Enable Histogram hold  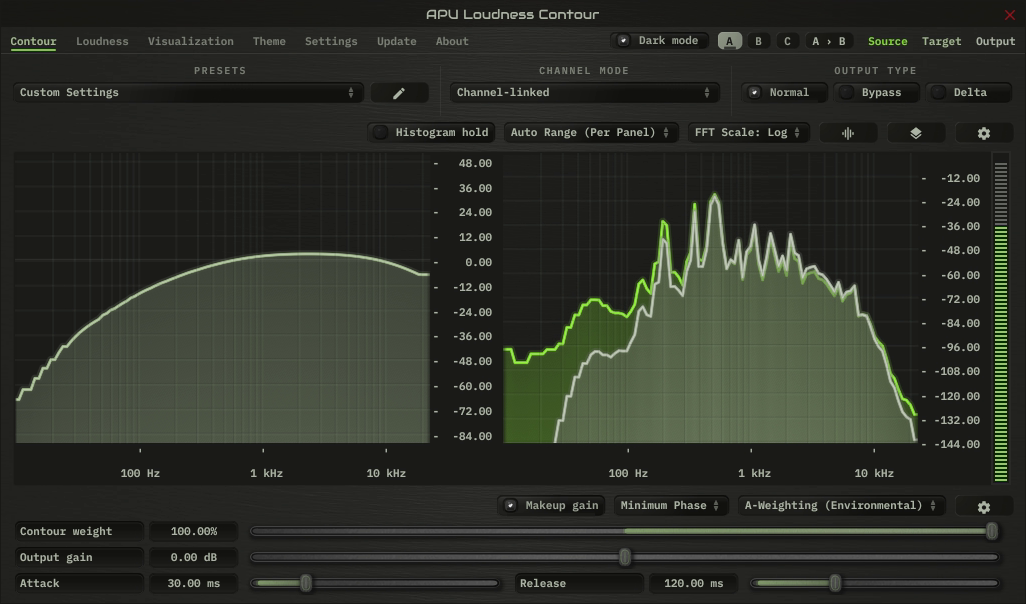(432, 132)
